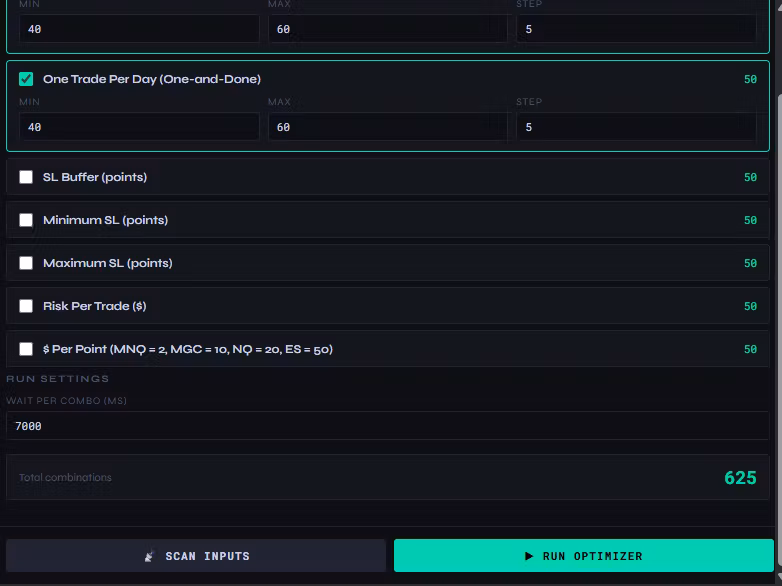Tick the Minimum SL (points) checkbox

pos(26,220)
